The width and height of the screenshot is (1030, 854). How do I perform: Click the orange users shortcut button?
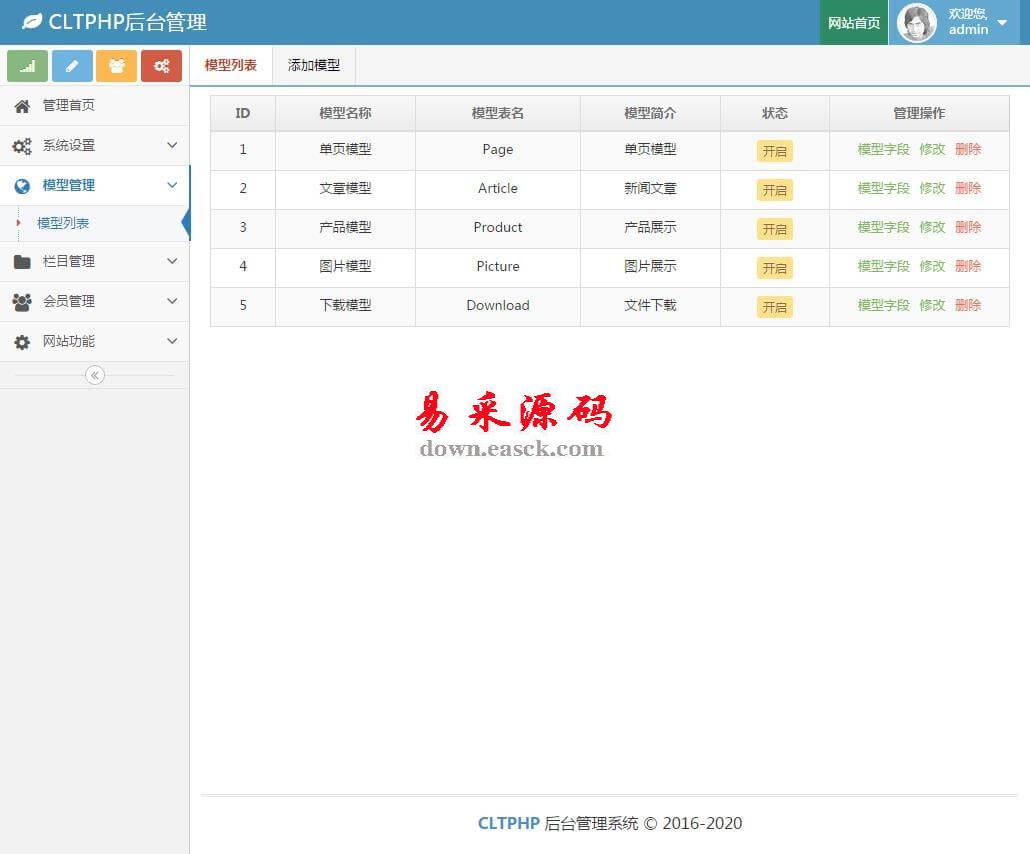point(116,66)
